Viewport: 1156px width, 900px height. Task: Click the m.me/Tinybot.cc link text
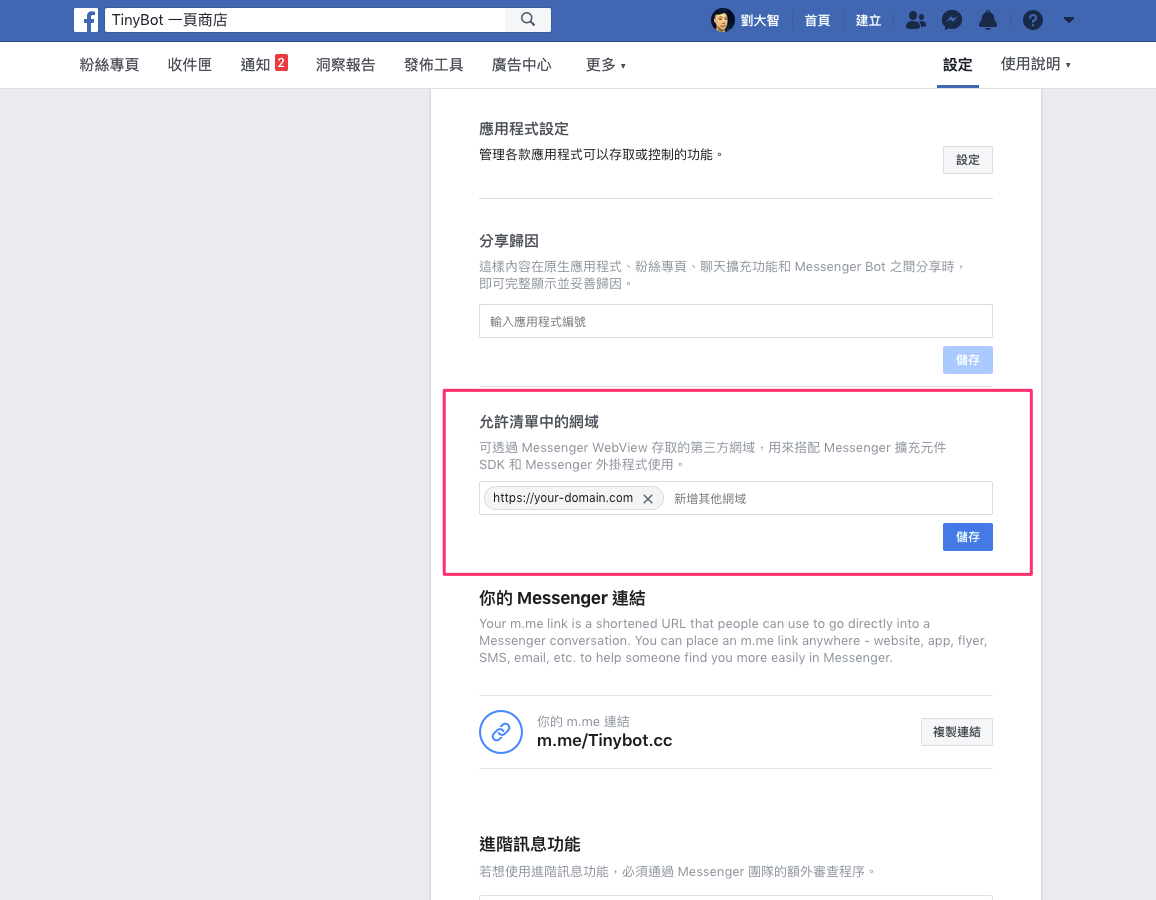[605, 741]
